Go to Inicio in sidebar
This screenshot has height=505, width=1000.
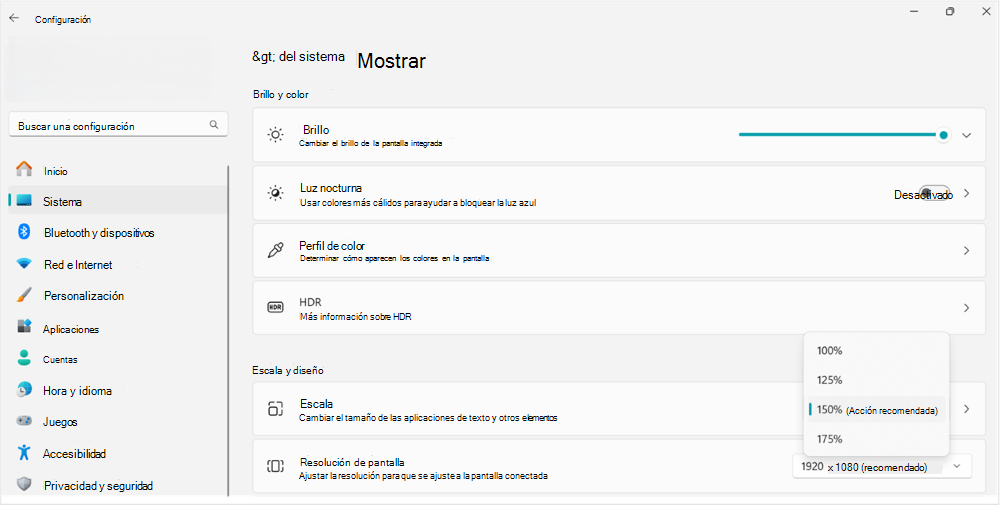point(118,170)
